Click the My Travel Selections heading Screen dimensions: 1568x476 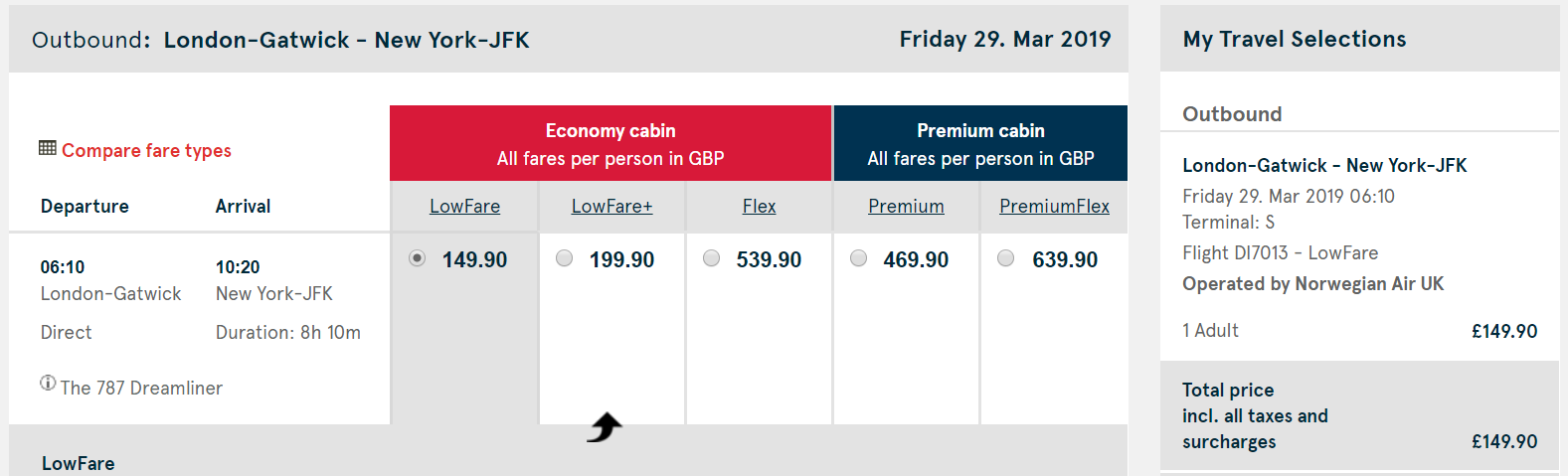pyautogui.click(x=1294, y=39)
